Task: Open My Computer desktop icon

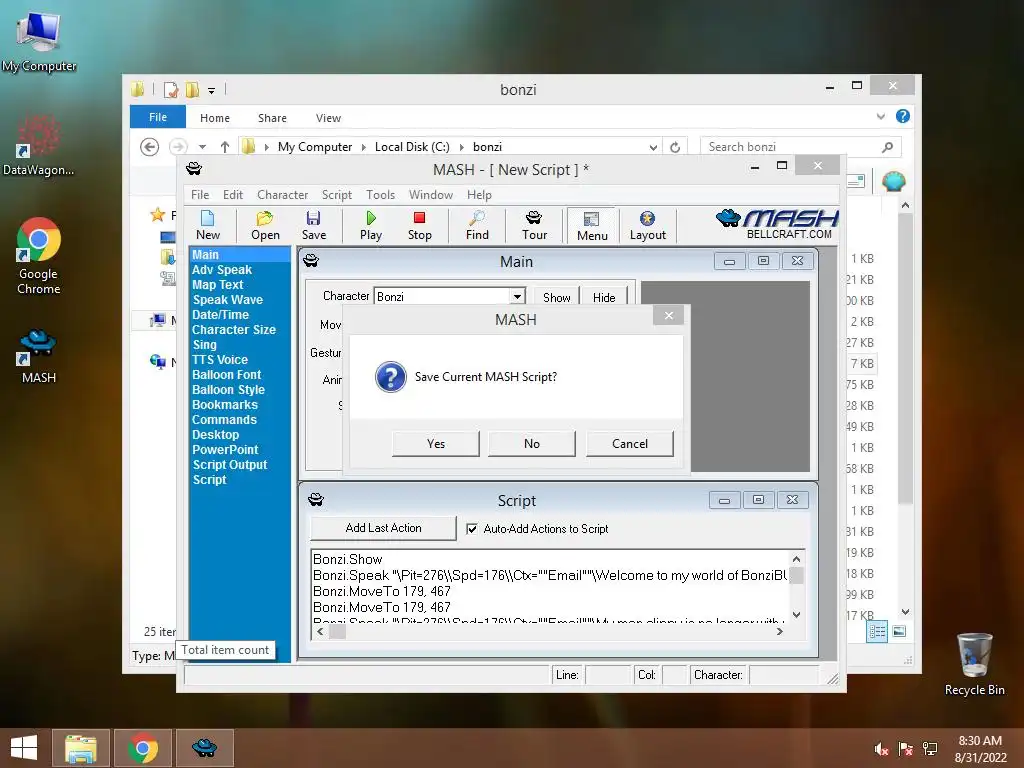Action: coord(39,41)
